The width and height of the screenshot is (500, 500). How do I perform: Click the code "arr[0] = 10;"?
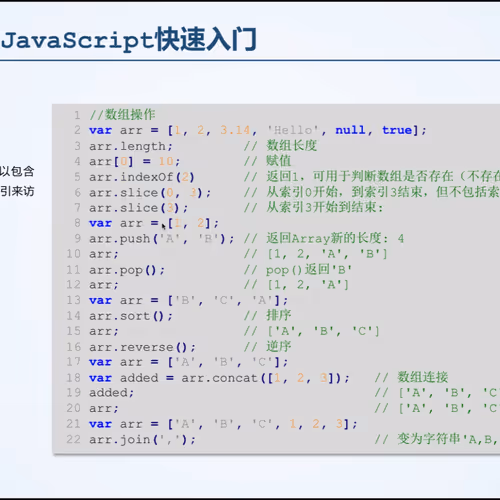(135, 162)
